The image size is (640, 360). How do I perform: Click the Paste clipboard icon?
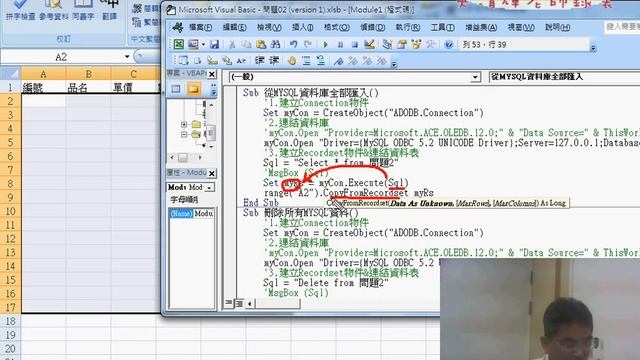[x=261, y=44]
